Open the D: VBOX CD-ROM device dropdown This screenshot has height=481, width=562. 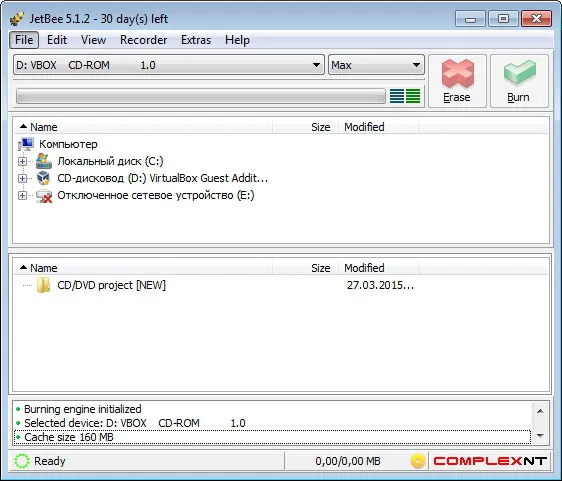pos(169,65)
